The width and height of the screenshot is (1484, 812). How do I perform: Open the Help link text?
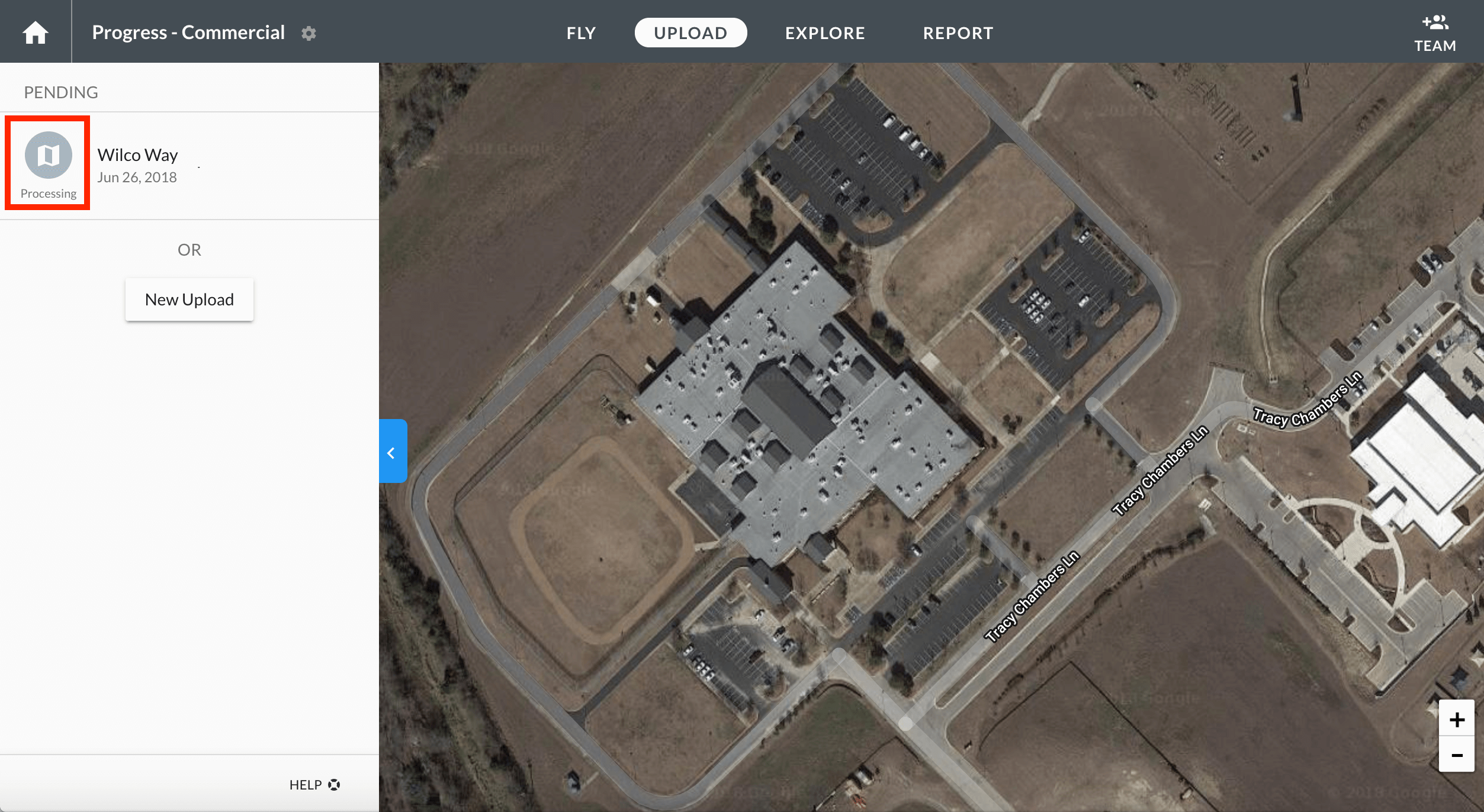pyautogui.click(x=306, y=785)
